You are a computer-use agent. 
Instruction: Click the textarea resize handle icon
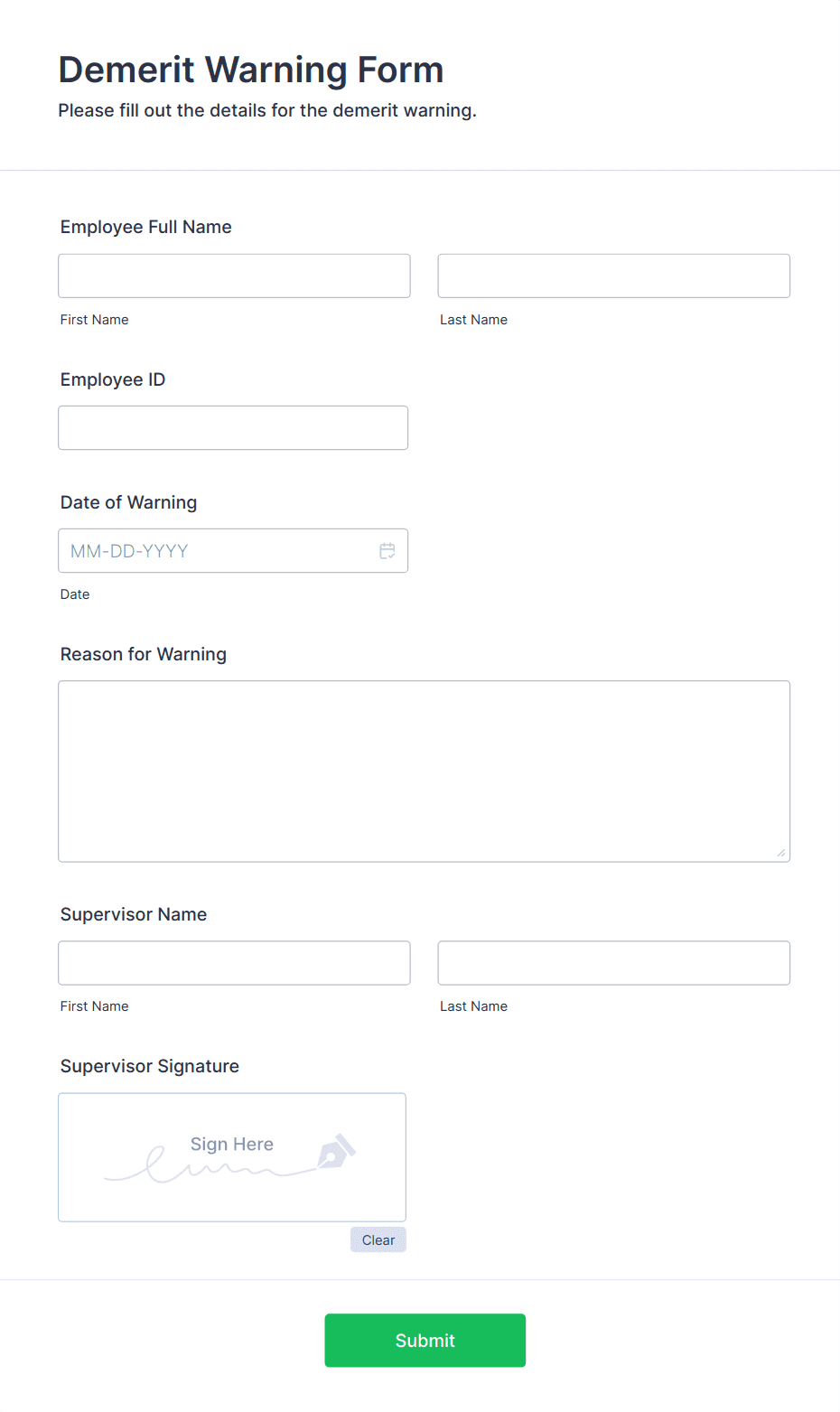point(781,850)
